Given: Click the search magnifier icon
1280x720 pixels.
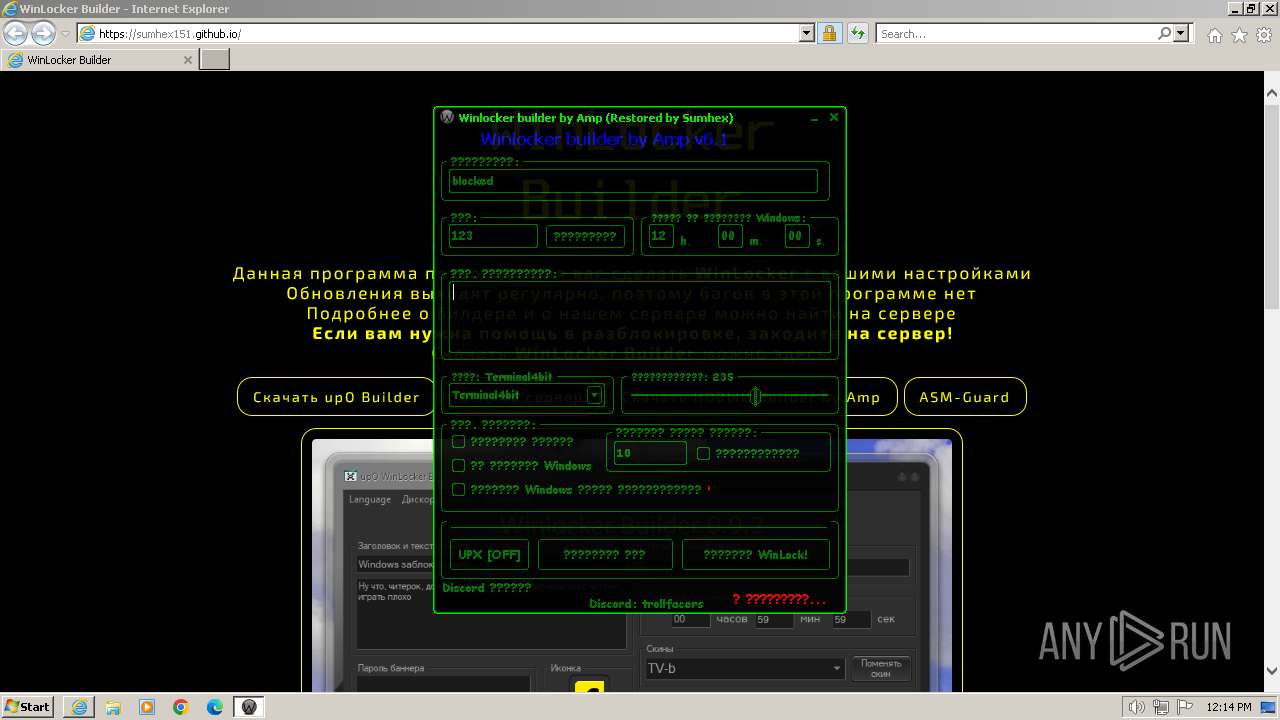Looking at the screenshot, I should point(1164,34).
